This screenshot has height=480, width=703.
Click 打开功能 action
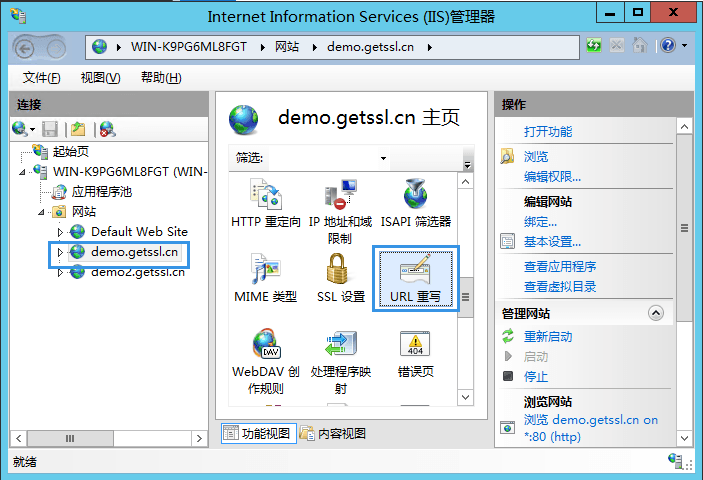(x=548, y=132)
